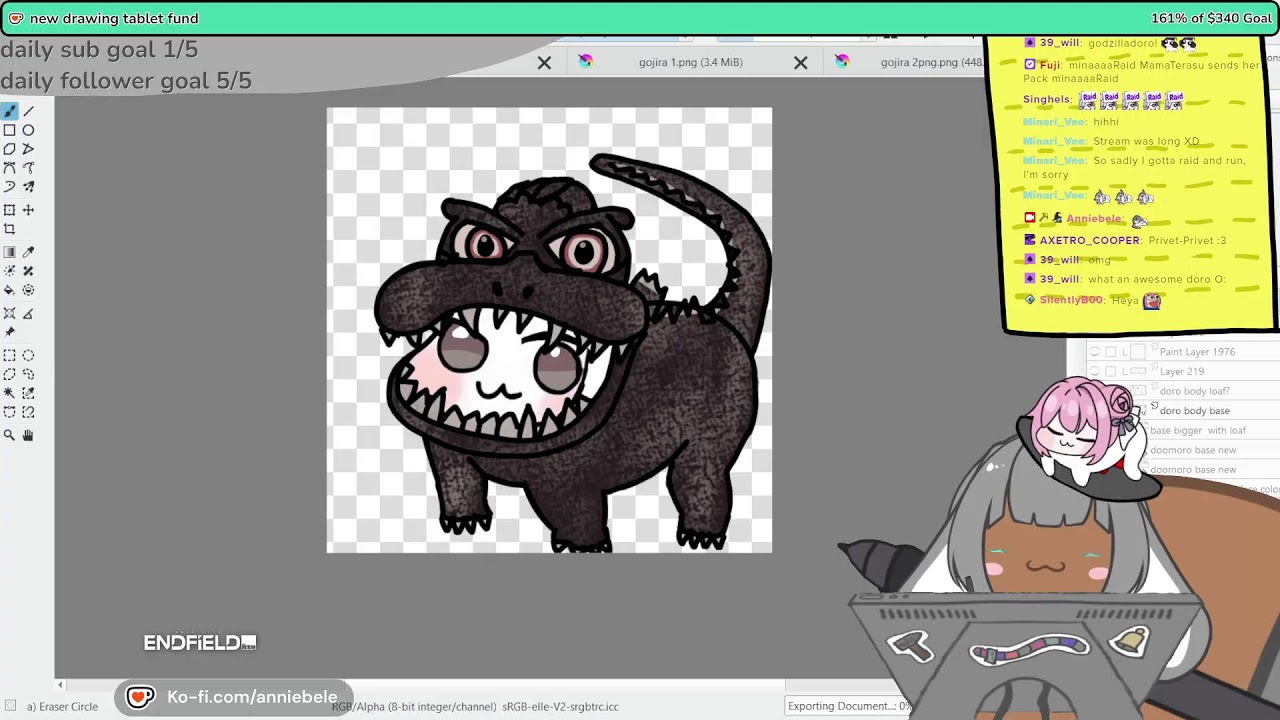Select the Rectangular Selection tool
Screen dimensions: 1280x720
coord(9,355)
